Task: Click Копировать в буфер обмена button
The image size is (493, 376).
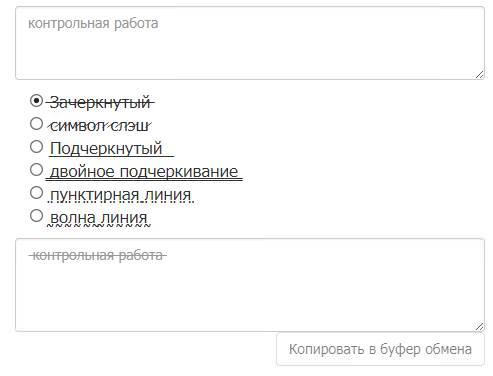Action: [x=380, y=349]
